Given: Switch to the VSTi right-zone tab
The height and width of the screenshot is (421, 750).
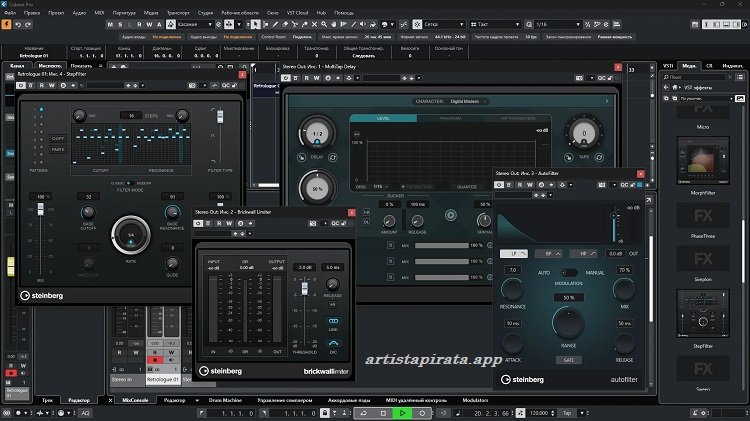Looking at the screenshot, I should point(668,66).
